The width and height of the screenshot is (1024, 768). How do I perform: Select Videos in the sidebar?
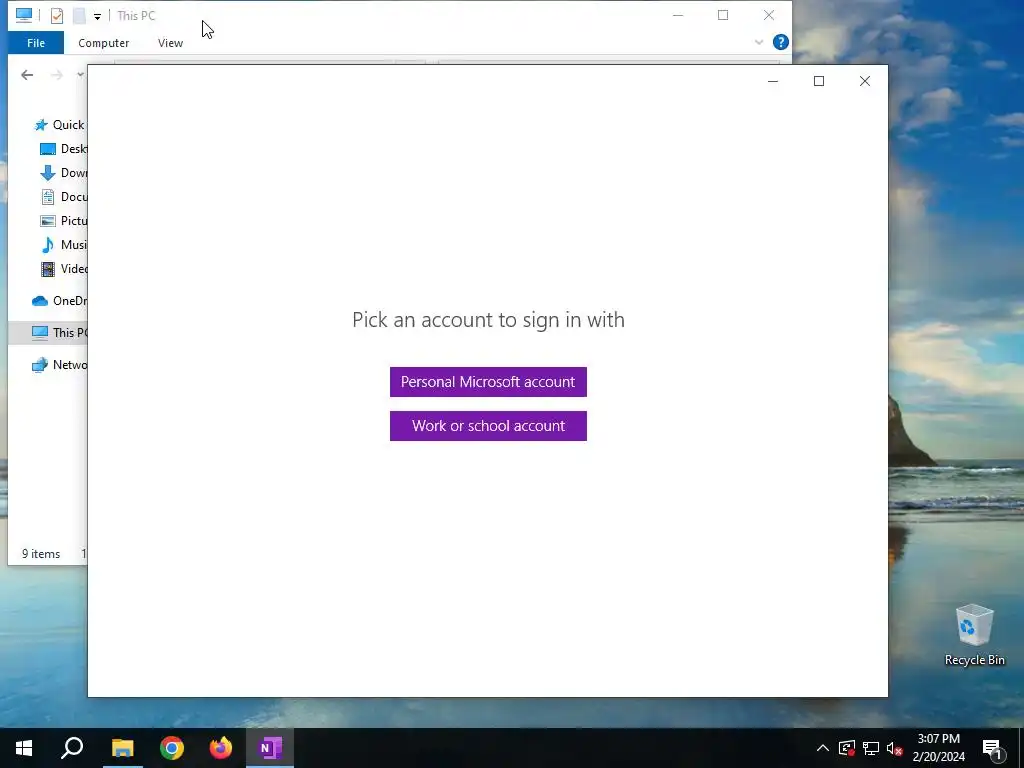(x=63, y=268)
